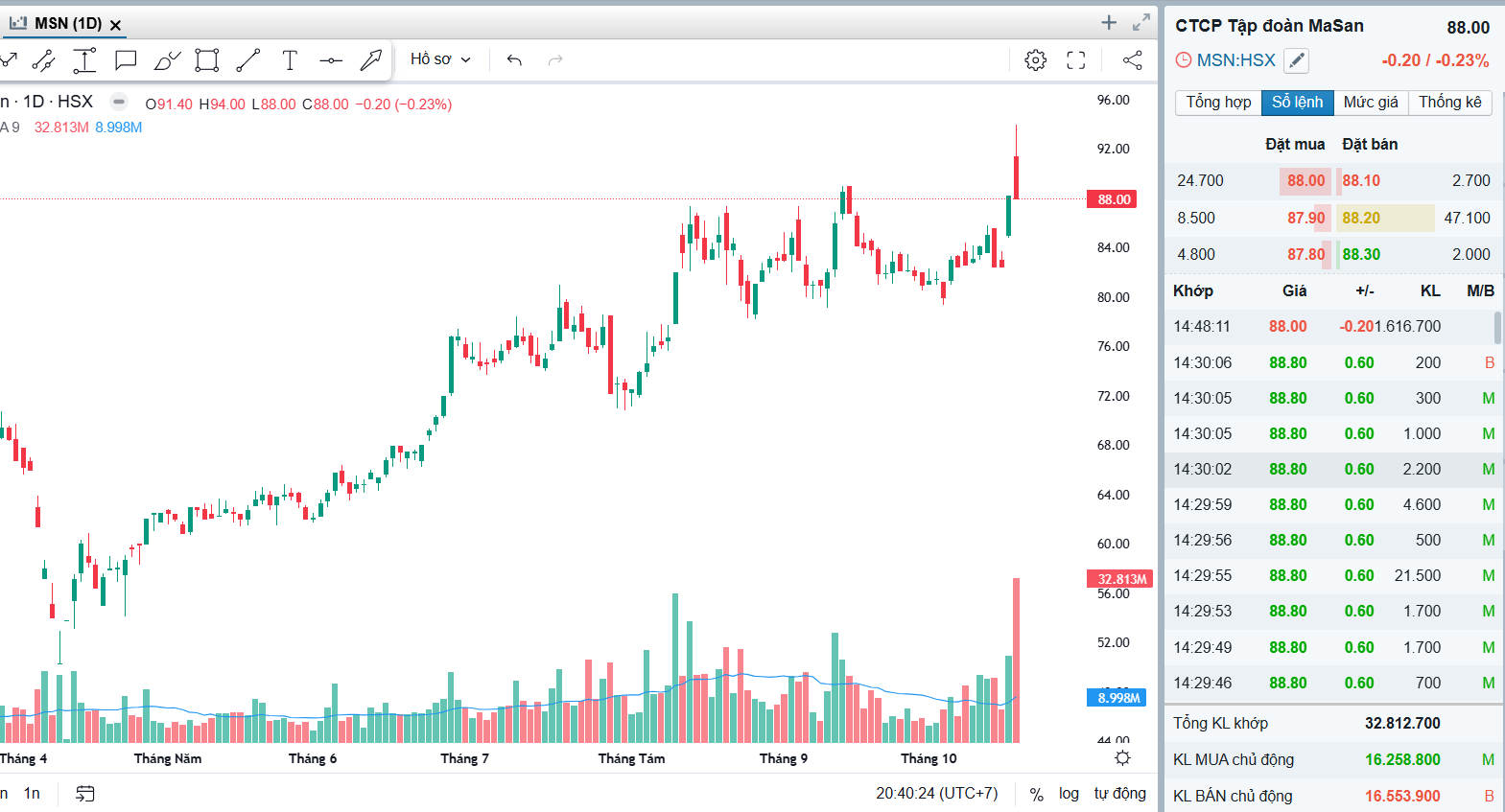
Task: Toggle auto scale (tự động)
Action: (x=1119, y=794)
